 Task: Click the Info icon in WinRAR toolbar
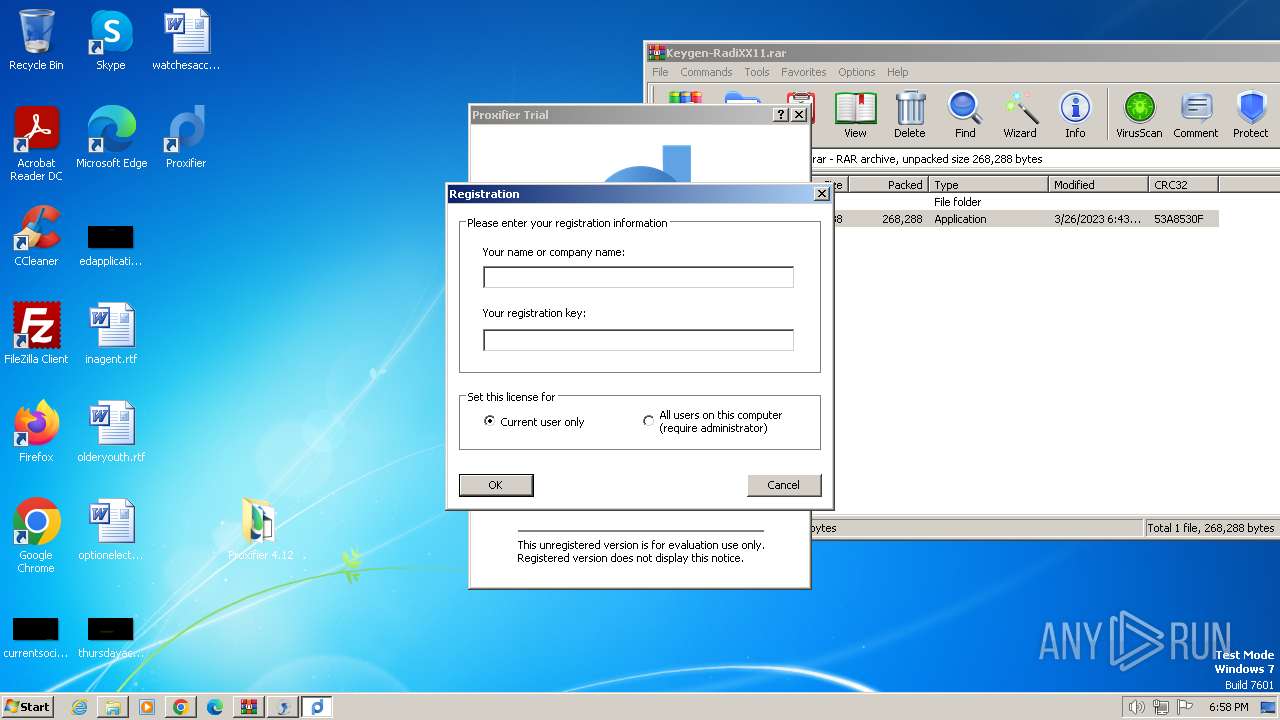(x=1075, y=115)
